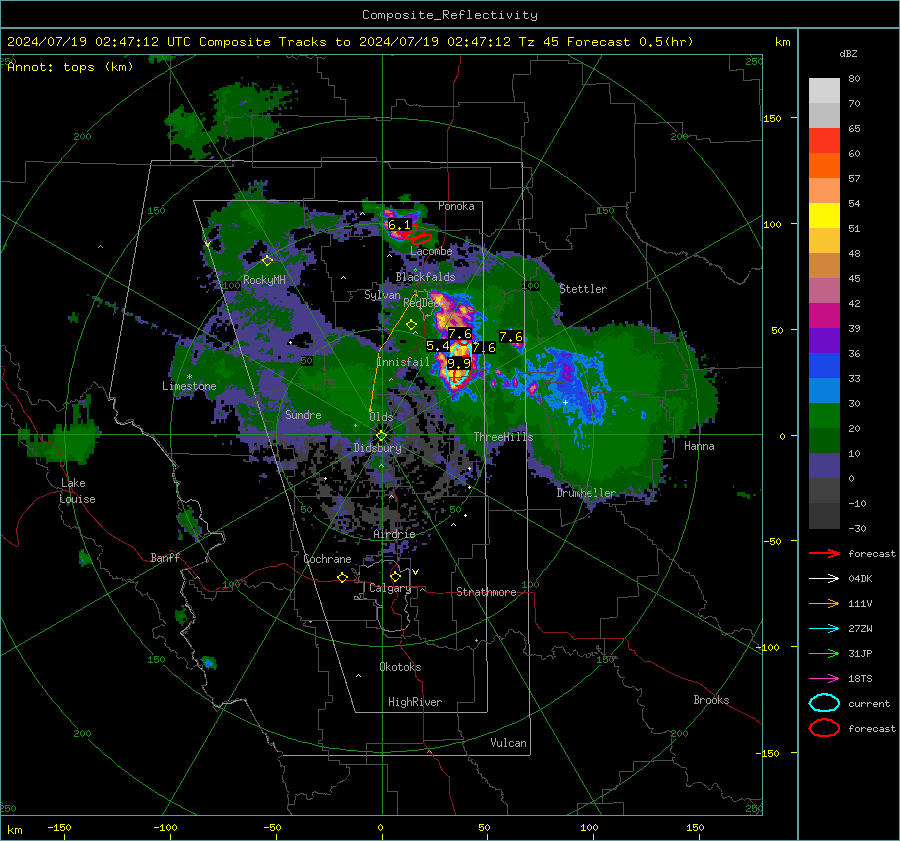This screenshot has height=841, width=900.
Task: Click yellow diamond marker near RedDeer
Action: coord(411,325)
